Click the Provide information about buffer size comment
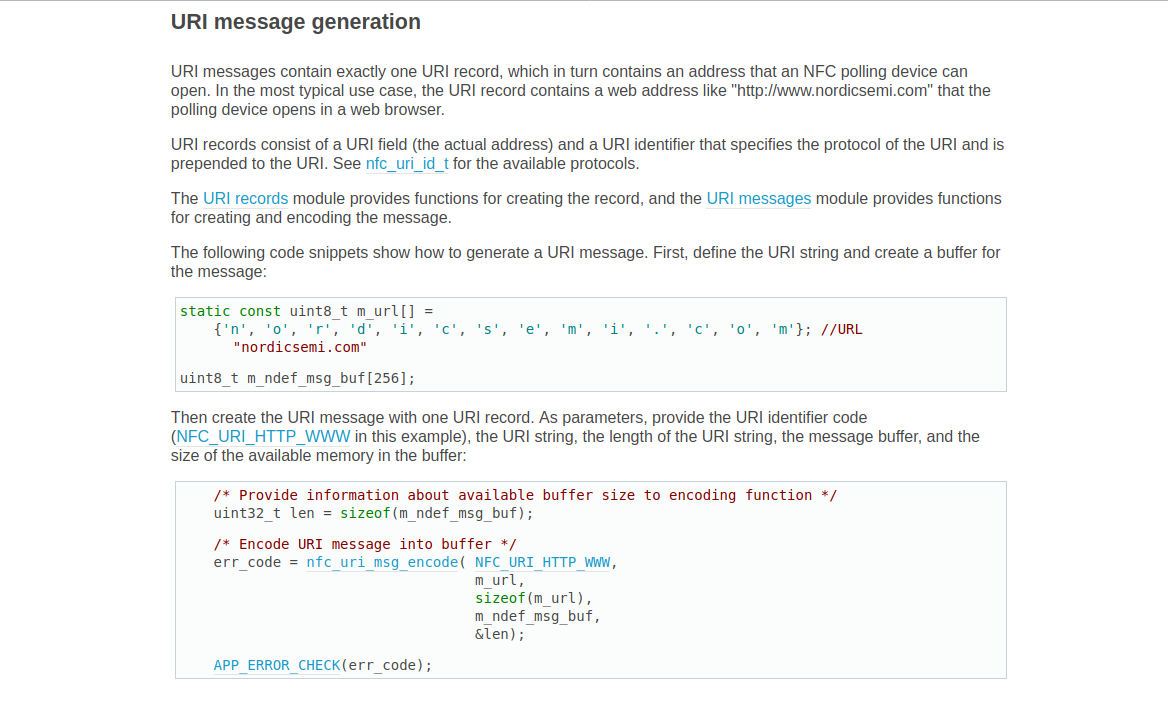 tap(525, 495)
